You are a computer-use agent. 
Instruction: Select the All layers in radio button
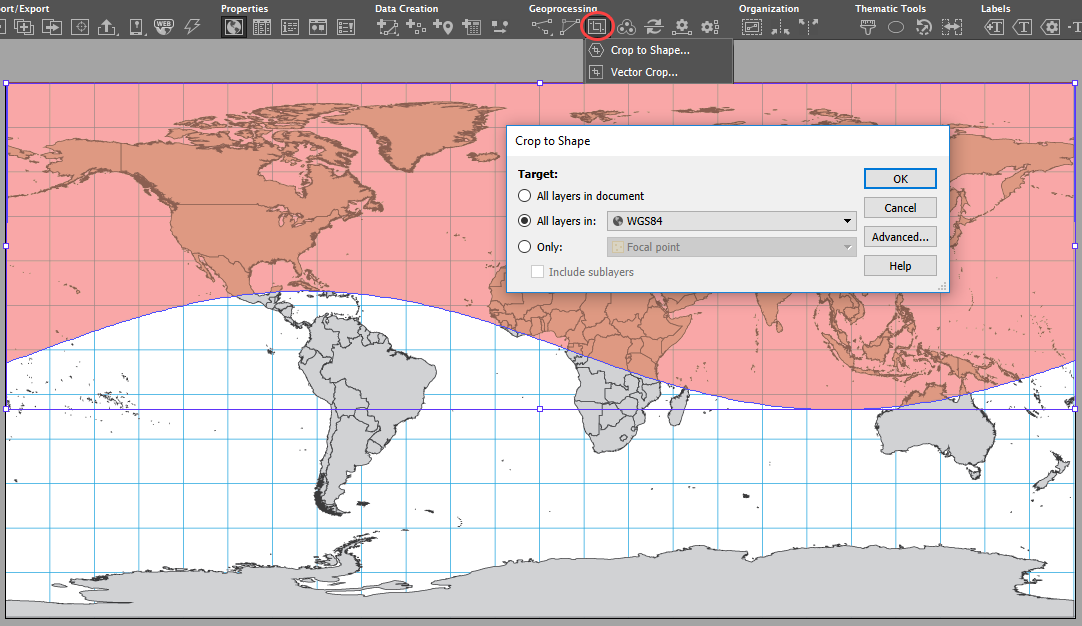[x=524, y=221]
